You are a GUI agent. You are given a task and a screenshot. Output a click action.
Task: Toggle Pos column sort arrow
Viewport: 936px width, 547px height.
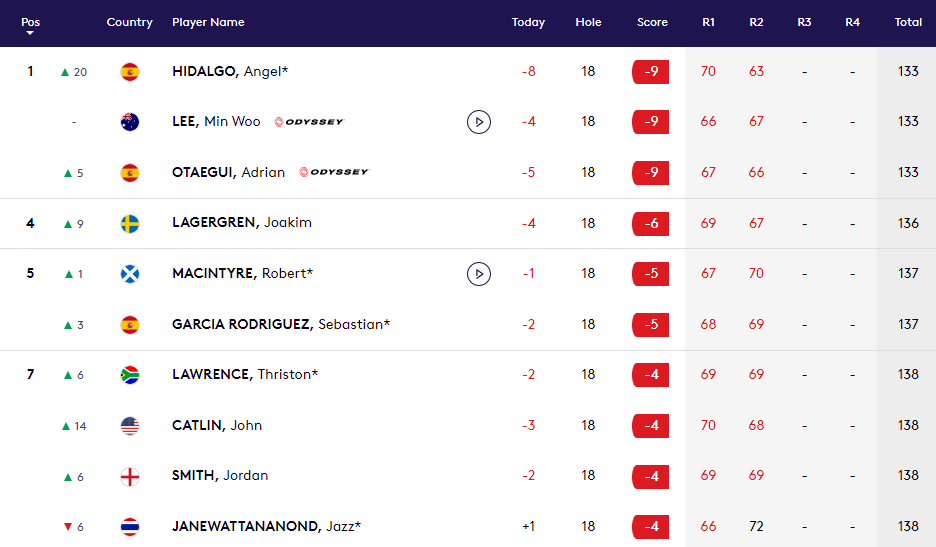click(30, 33)
